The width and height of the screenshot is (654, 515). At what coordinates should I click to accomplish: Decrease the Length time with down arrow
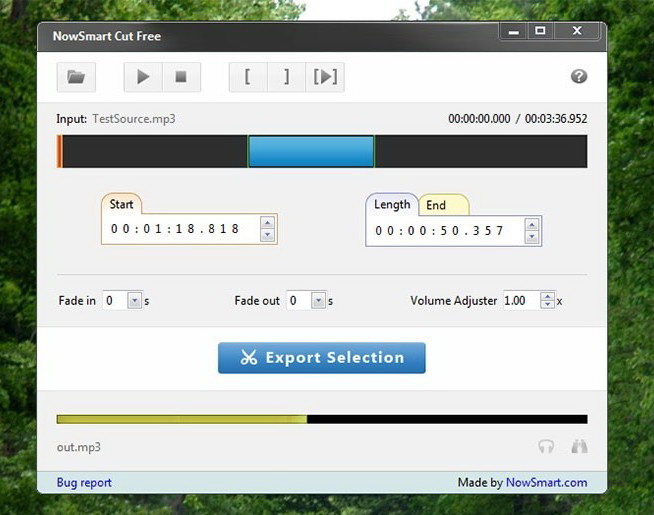(x=532, y=237)
